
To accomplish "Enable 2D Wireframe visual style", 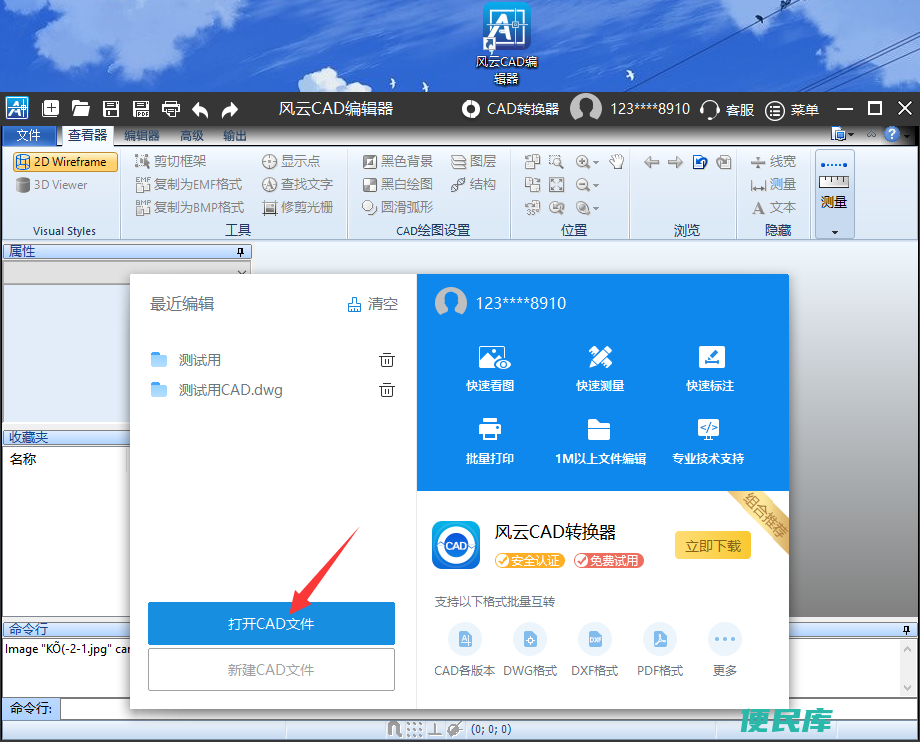I will (x=65, y=162).
